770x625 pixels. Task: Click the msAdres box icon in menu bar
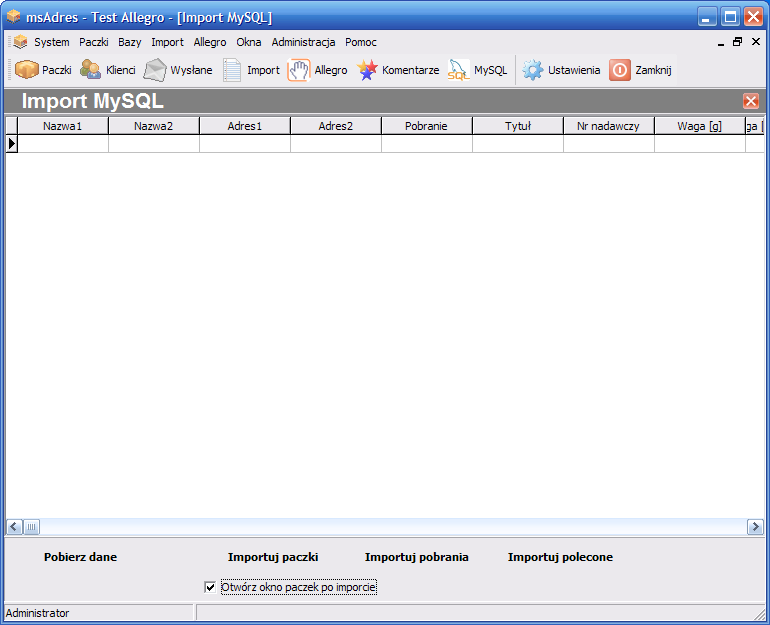pyautogui.click(x=20, y=42)
